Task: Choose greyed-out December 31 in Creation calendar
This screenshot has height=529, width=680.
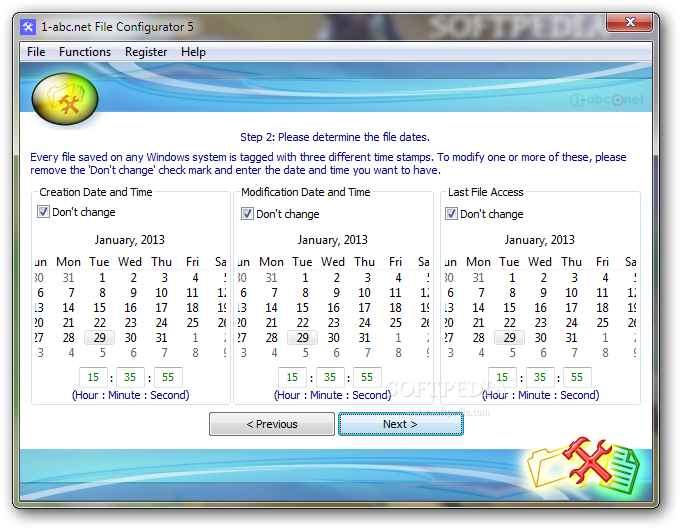Action: click(69, 278)
